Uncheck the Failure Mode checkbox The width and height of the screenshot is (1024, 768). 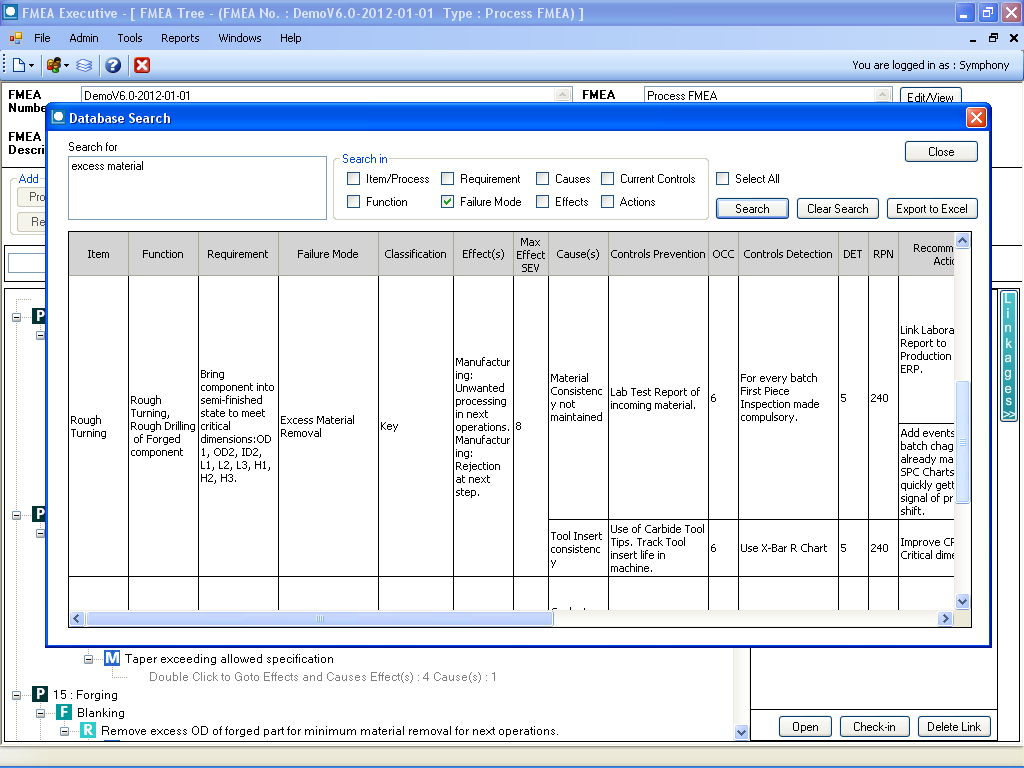coord(447,202)
